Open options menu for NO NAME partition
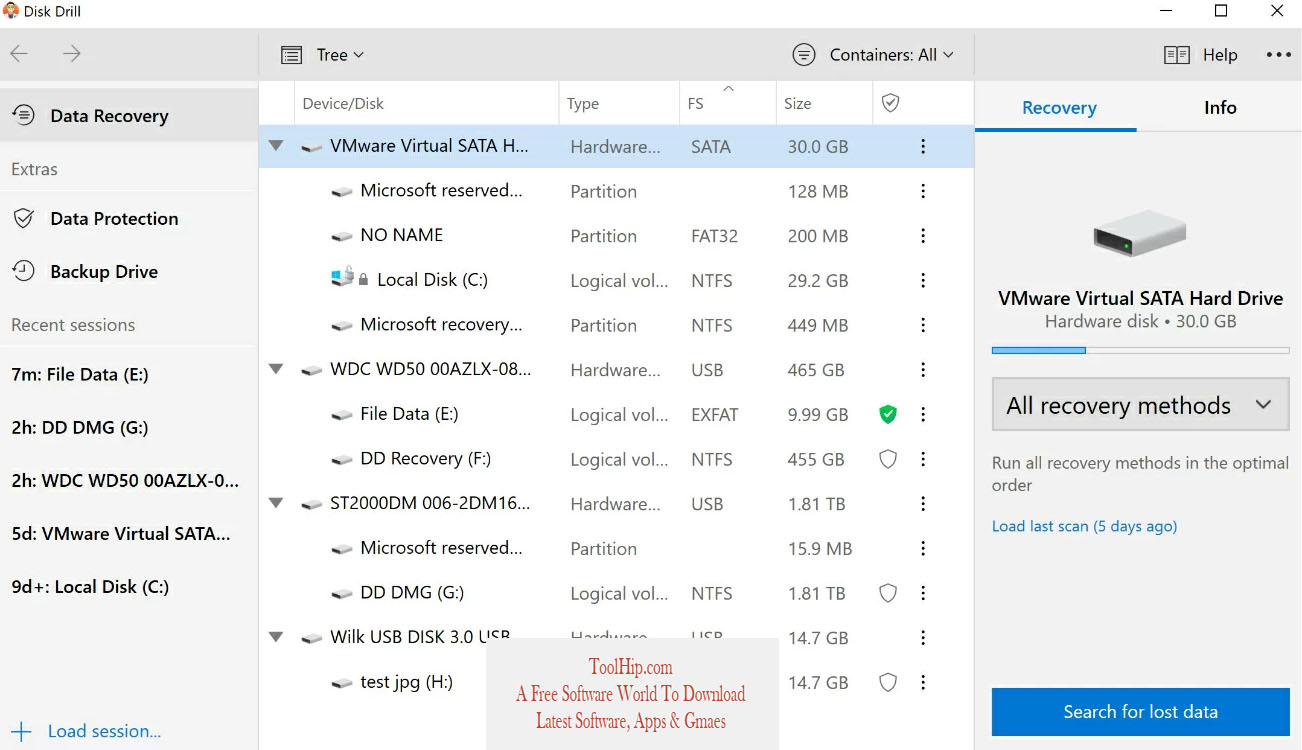 [x=923, y=236]
